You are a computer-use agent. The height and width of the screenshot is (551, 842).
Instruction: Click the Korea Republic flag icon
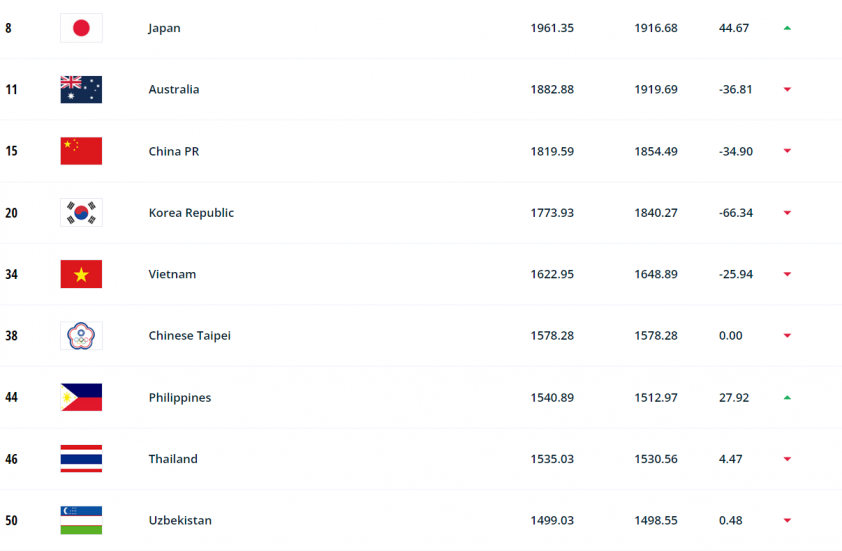tap(81, 213)
